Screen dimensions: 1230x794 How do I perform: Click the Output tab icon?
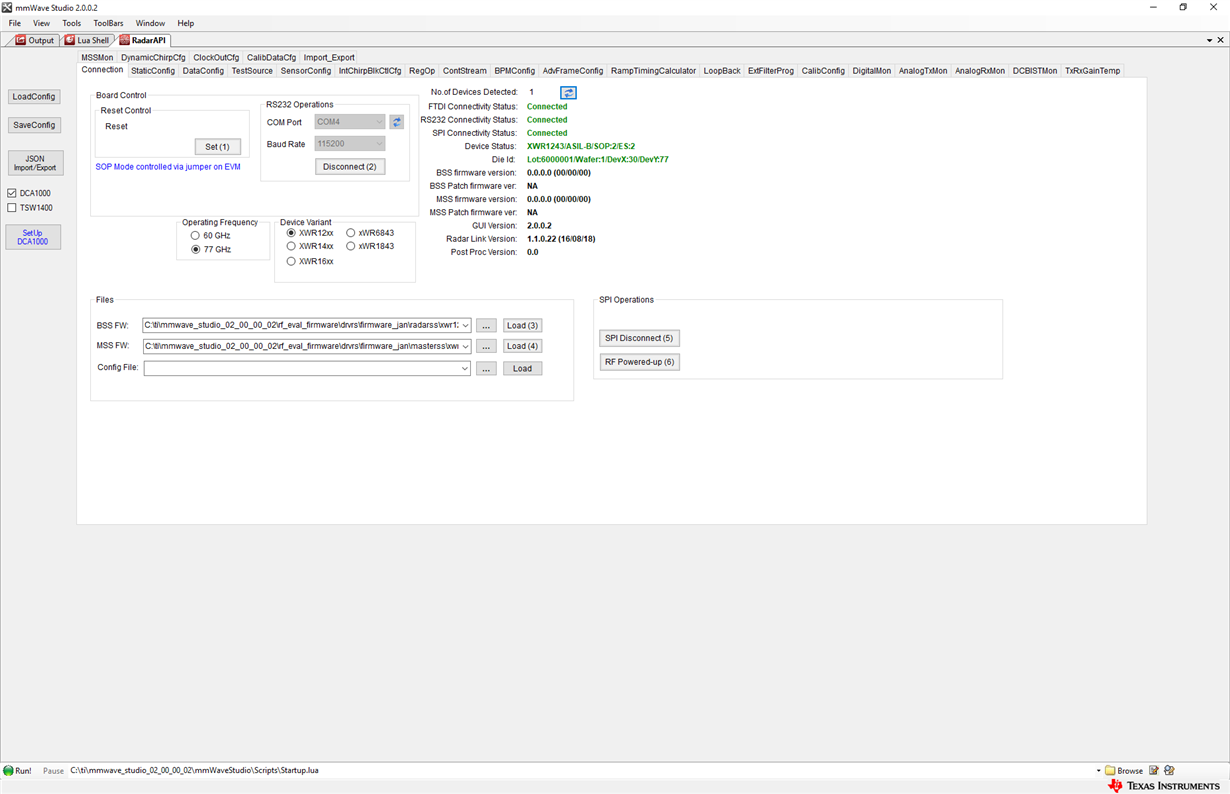[21, 41]
